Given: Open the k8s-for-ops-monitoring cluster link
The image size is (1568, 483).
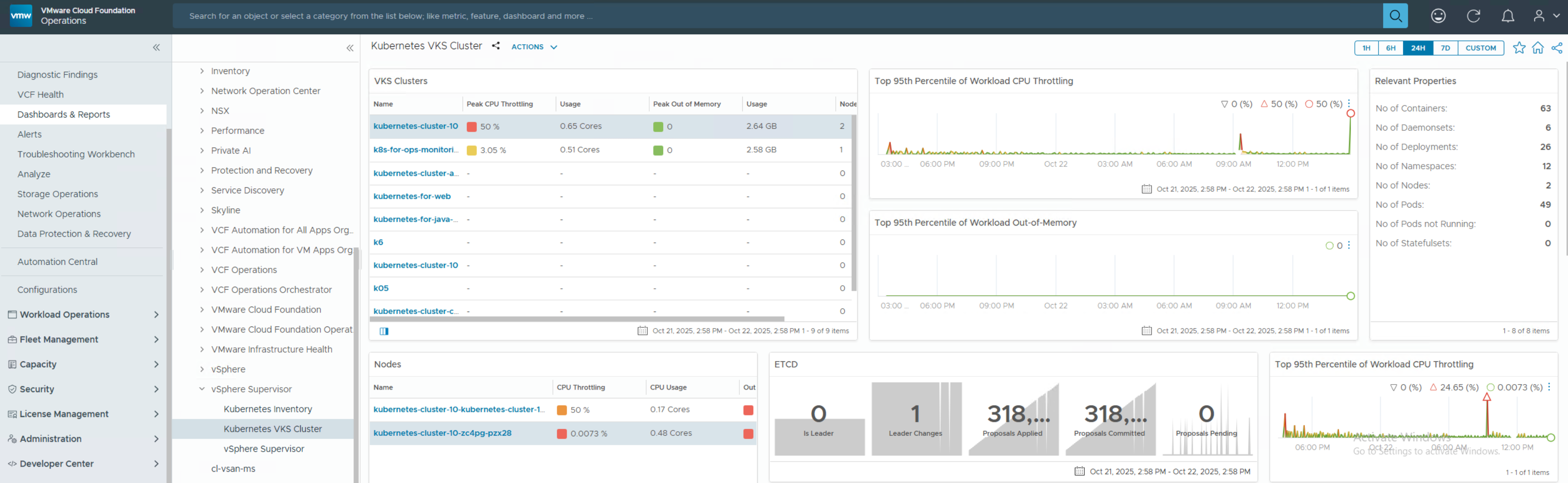Looking at the screenshot, I should point(415,150).
